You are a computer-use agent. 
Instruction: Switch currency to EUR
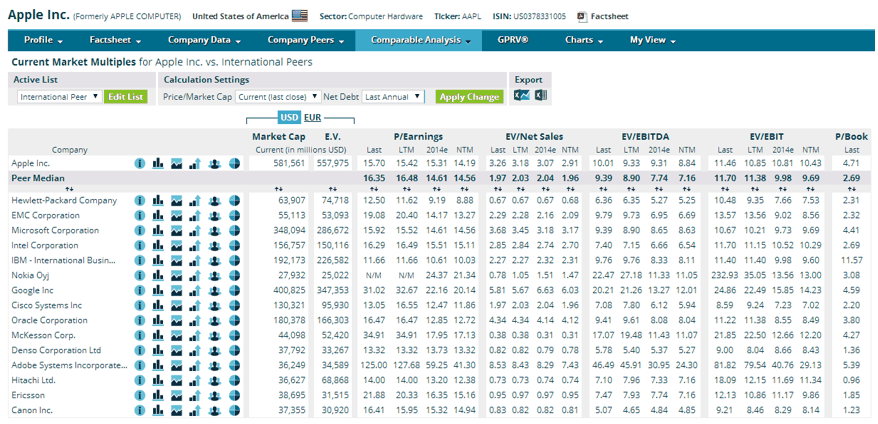pos(311,117)
